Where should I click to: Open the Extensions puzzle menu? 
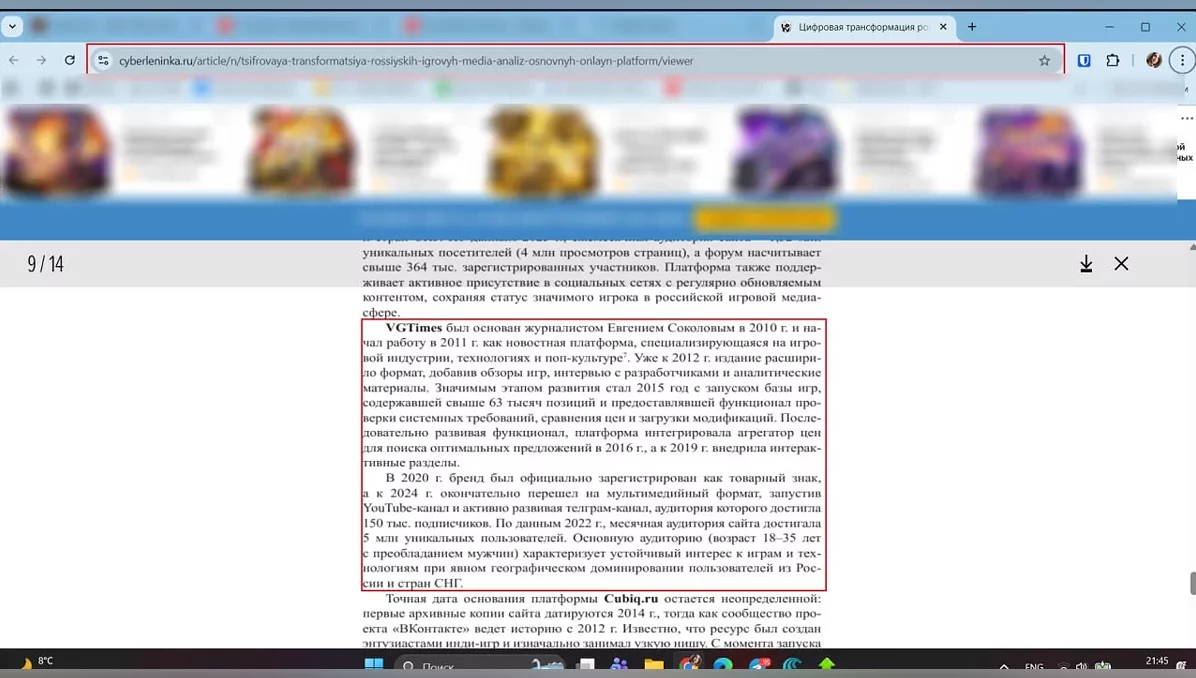1113,60
